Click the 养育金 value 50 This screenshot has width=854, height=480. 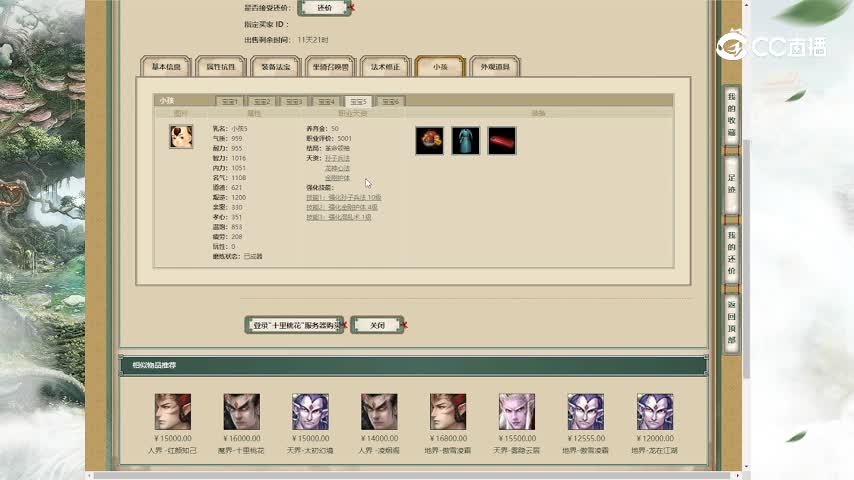tap(334, 129)
